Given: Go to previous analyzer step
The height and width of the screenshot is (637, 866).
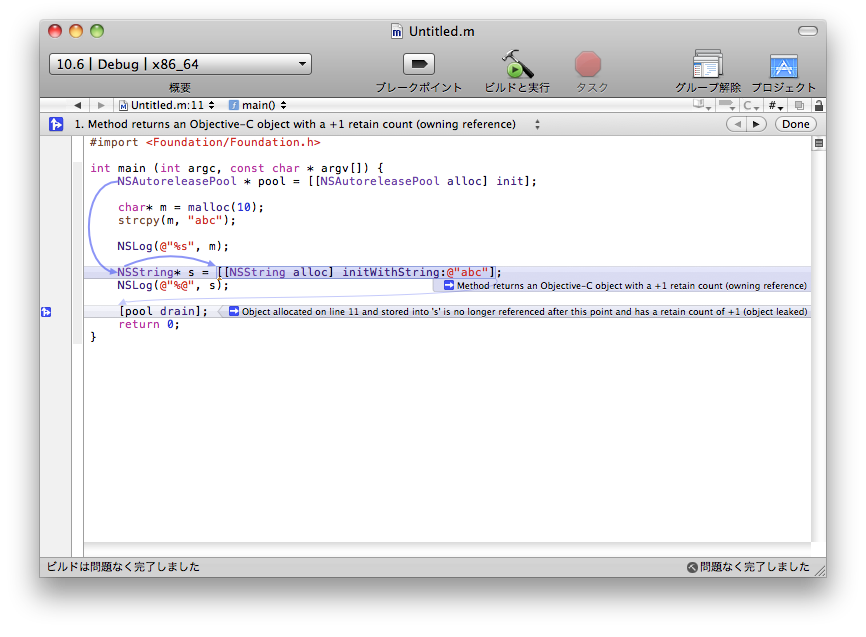Looking at the screenshot, I should 736,124.
